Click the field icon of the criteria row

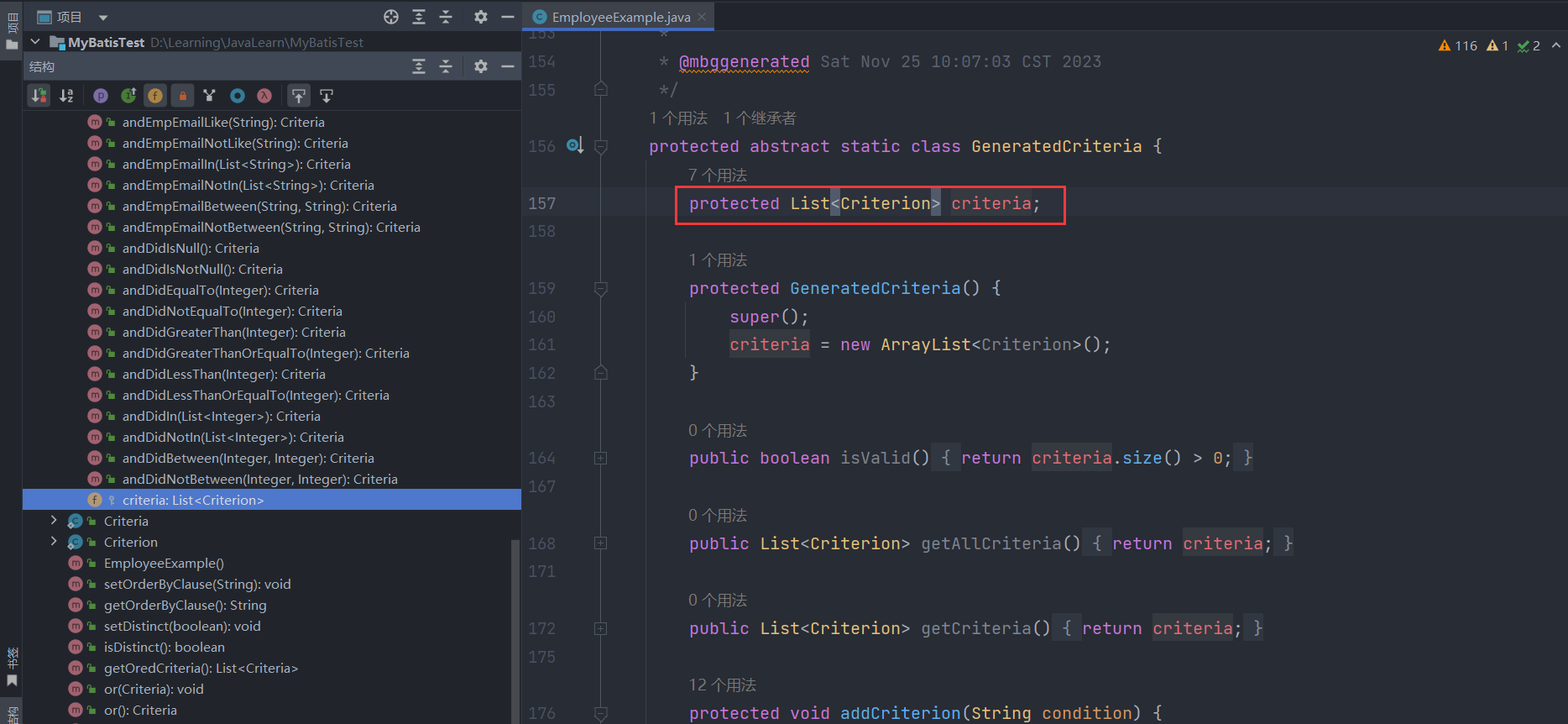95,501
